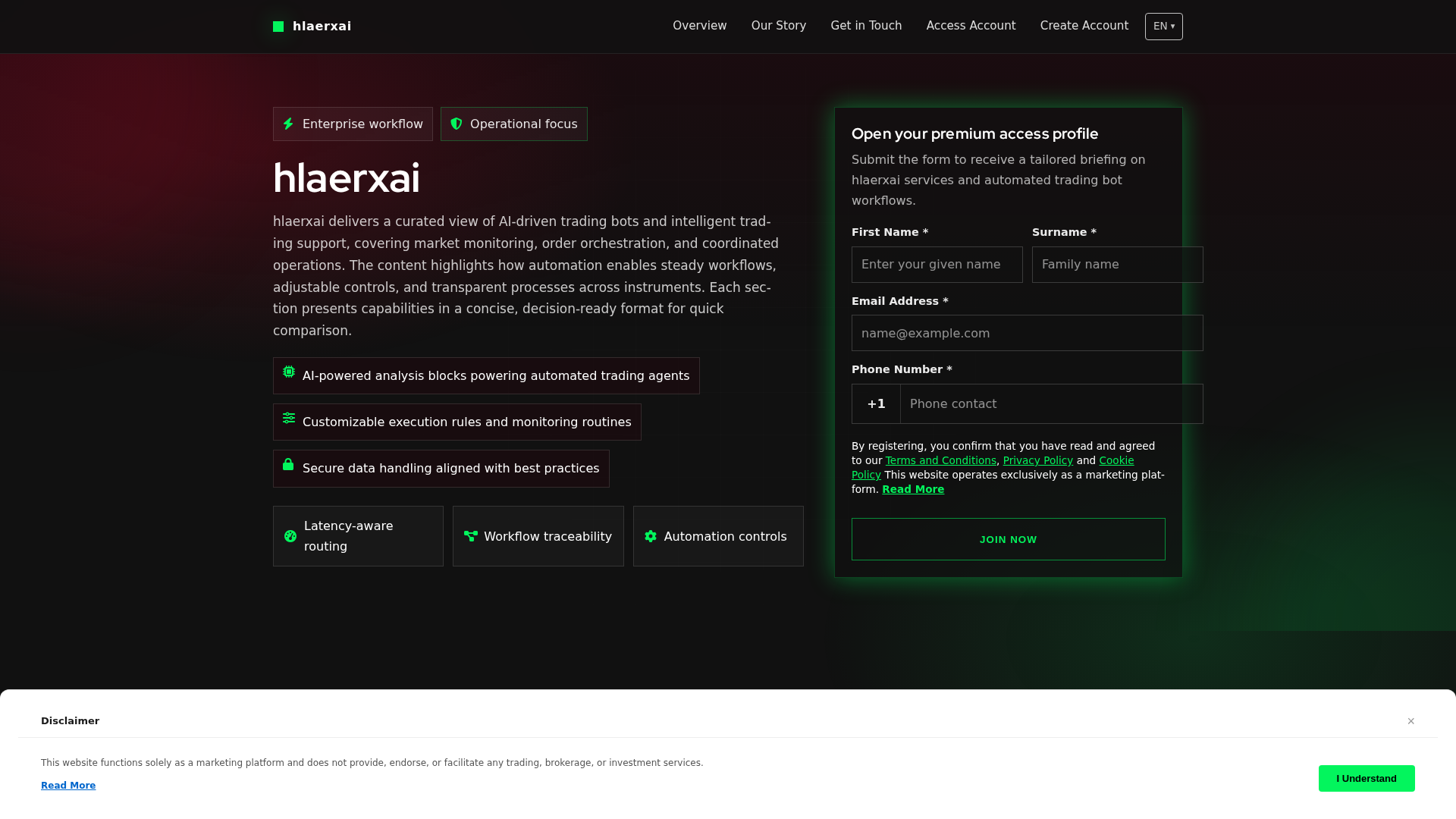
Task: Open the EN language dropdown
Action: coord(1164,27)
